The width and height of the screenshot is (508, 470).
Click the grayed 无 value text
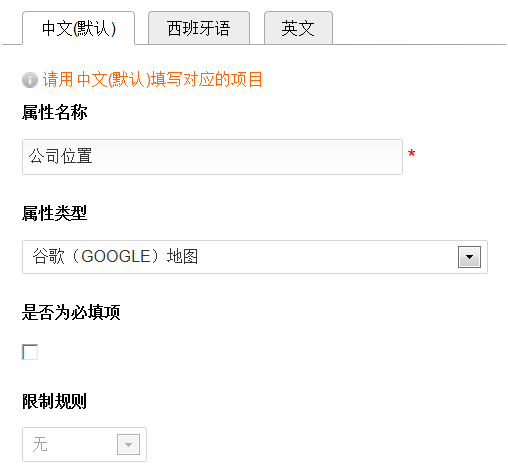(x=40, y=444)
